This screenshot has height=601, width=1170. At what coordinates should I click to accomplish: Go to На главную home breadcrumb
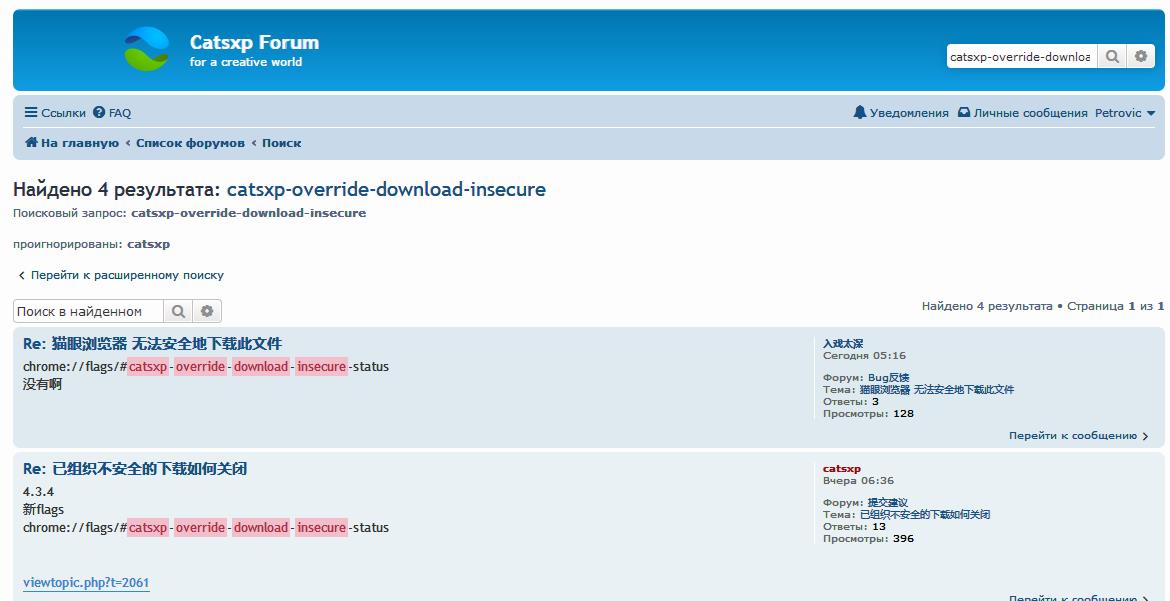[72, 143]
